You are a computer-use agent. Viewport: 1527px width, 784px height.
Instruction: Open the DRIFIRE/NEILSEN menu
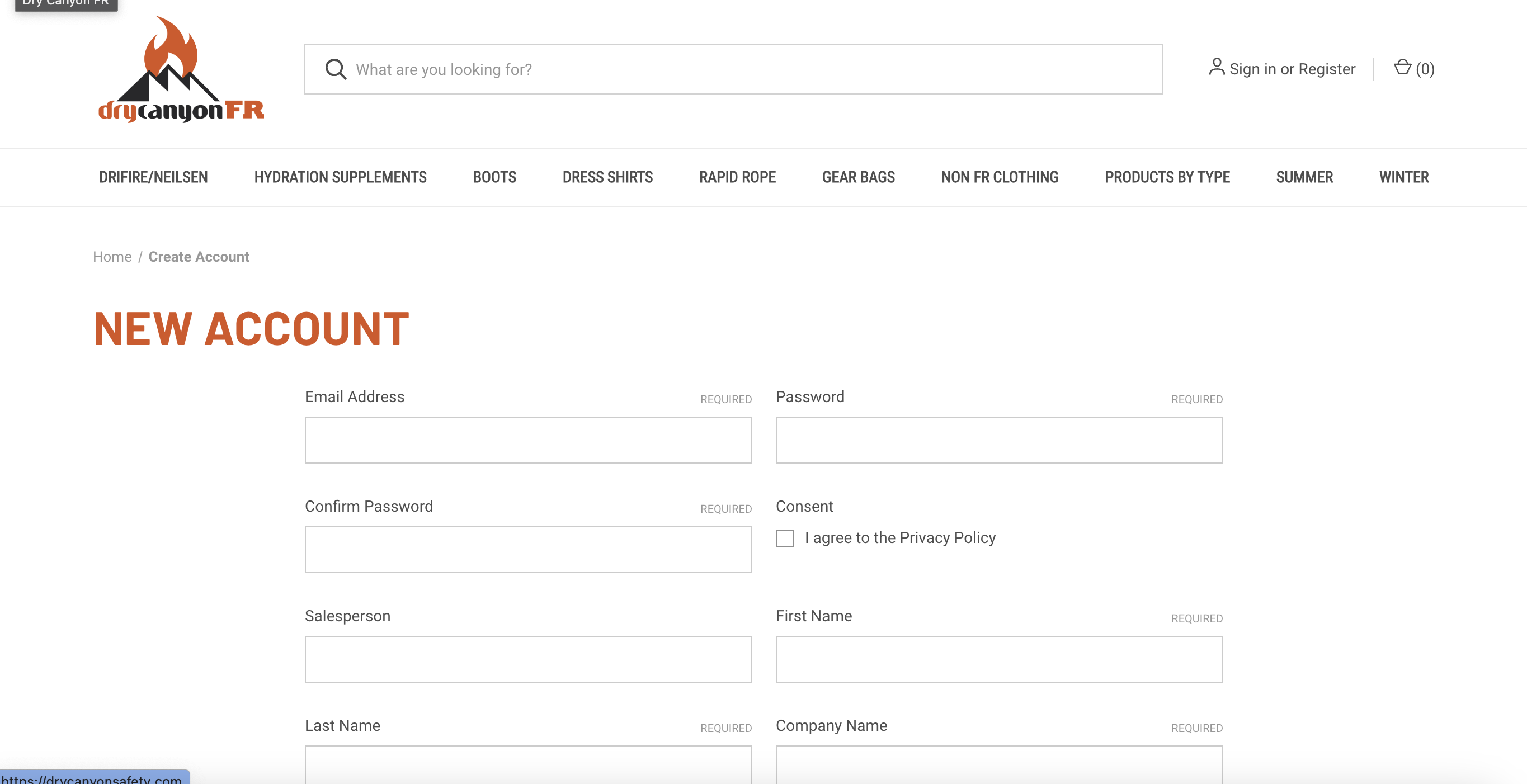[153, 177]
